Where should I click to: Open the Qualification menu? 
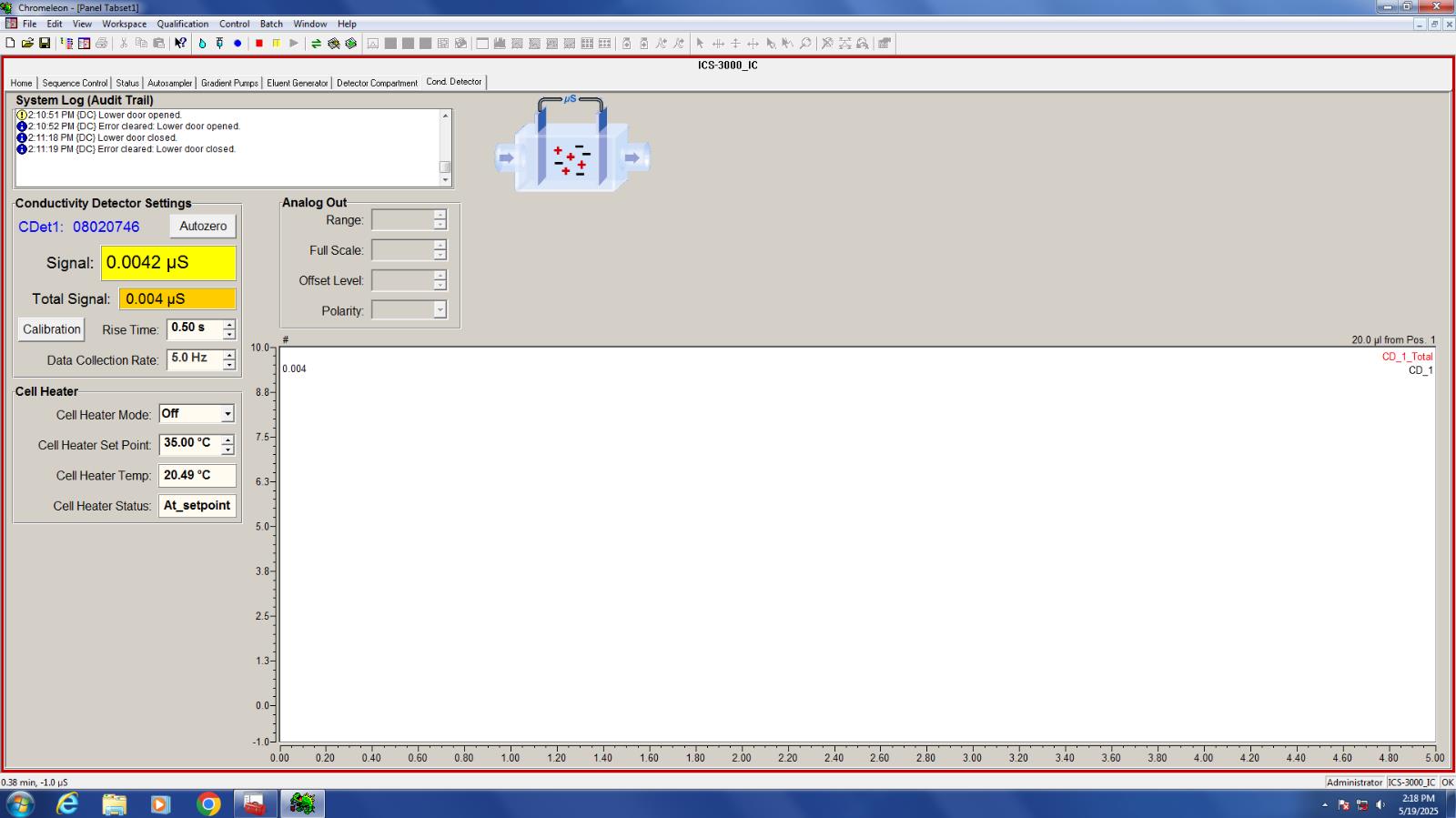(182, 24)
